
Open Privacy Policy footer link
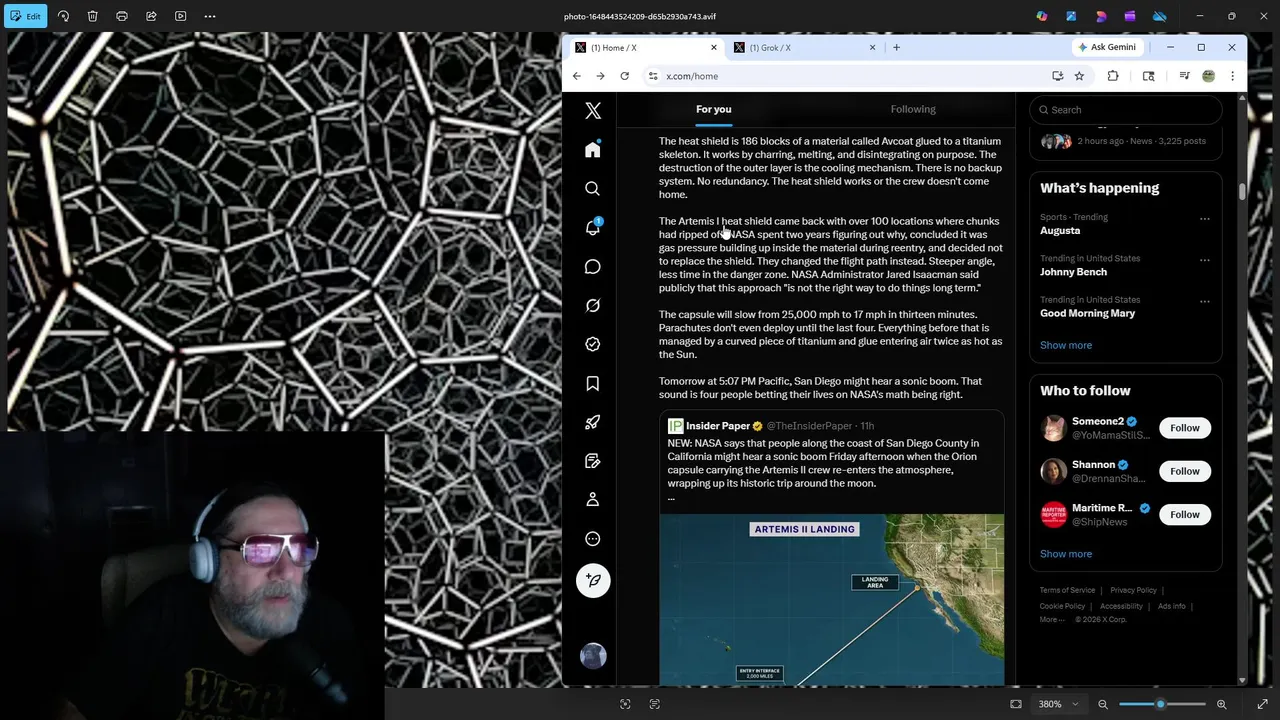pyautogui.click(x=1133, y=590)
